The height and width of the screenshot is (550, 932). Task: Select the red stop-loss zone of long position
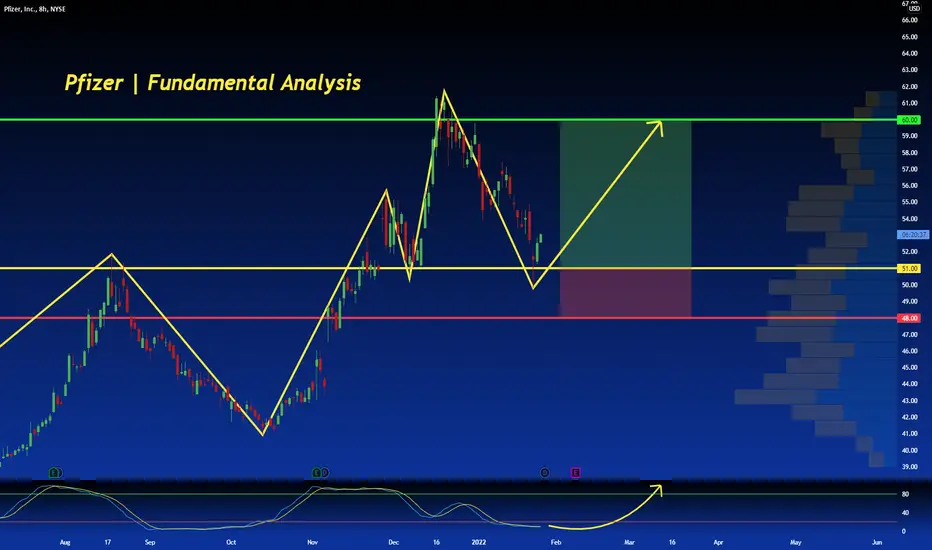(x=625, y=293)
